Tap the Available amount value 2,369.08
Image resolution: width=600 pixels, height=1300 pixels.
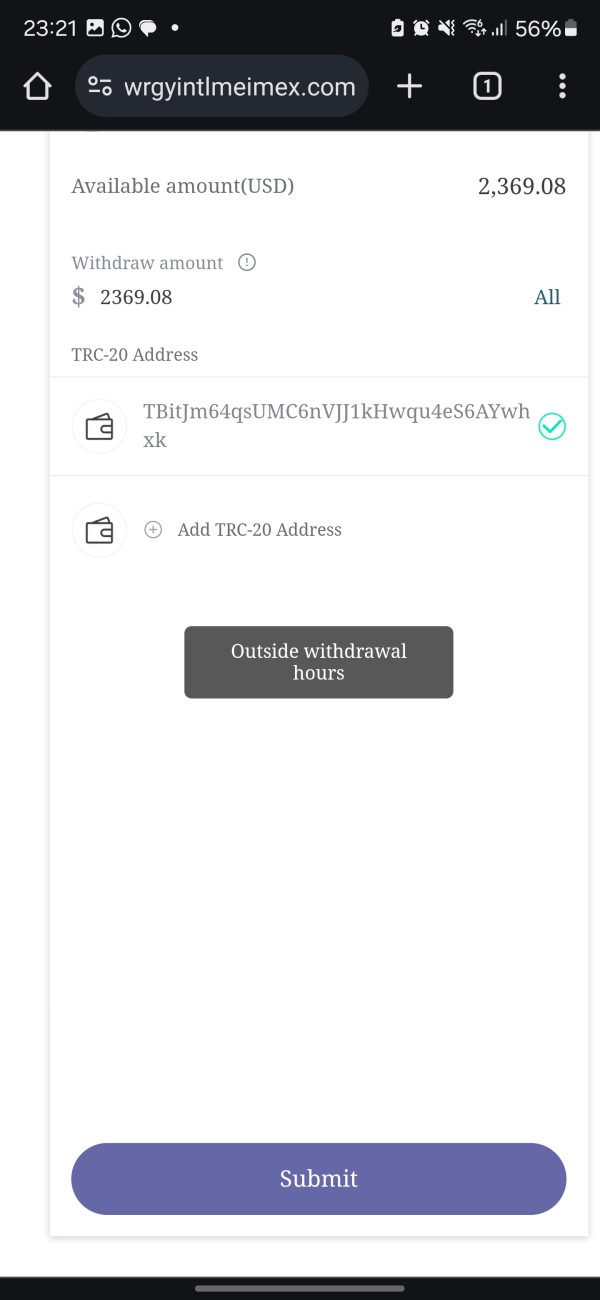[x=521, y=186]
